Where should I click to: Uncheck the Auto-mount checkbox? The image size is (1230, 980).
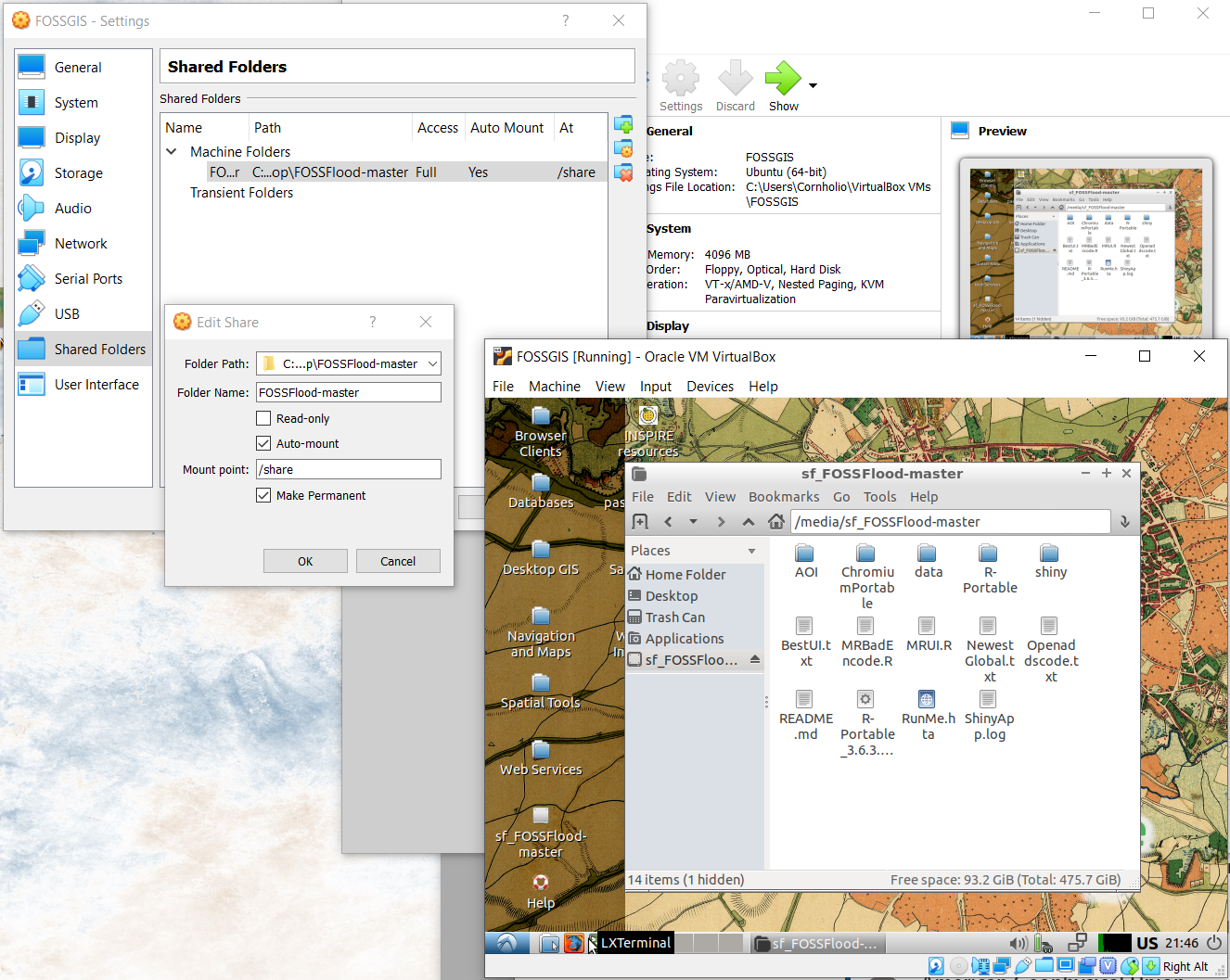coord(263,443)
